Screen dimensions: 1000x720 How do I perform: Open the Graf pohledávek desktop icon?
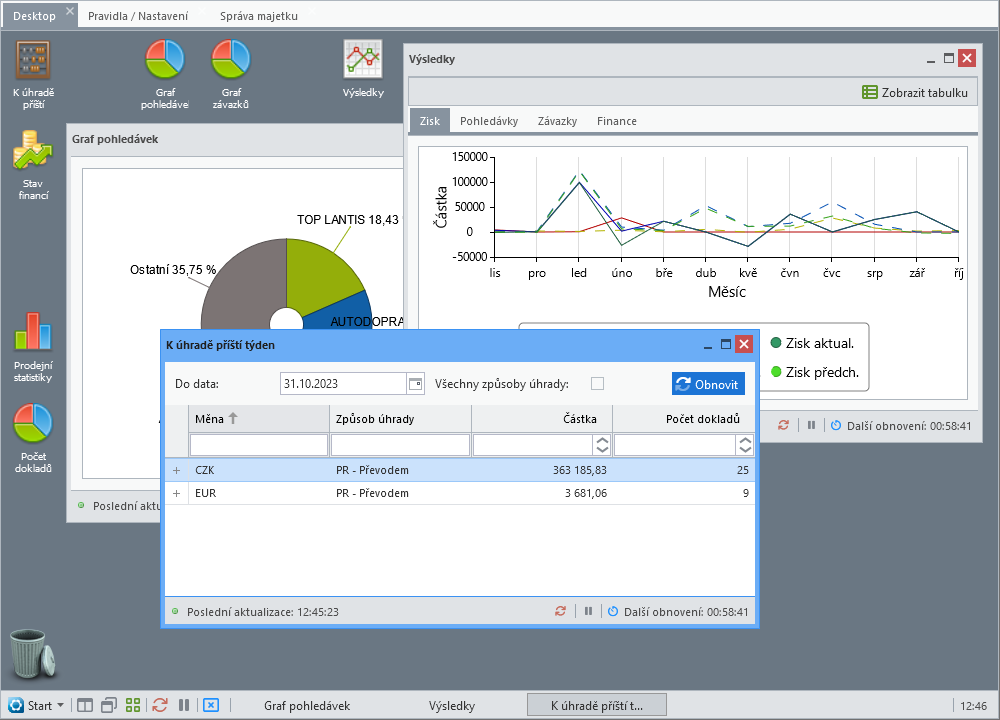point(165,75)
